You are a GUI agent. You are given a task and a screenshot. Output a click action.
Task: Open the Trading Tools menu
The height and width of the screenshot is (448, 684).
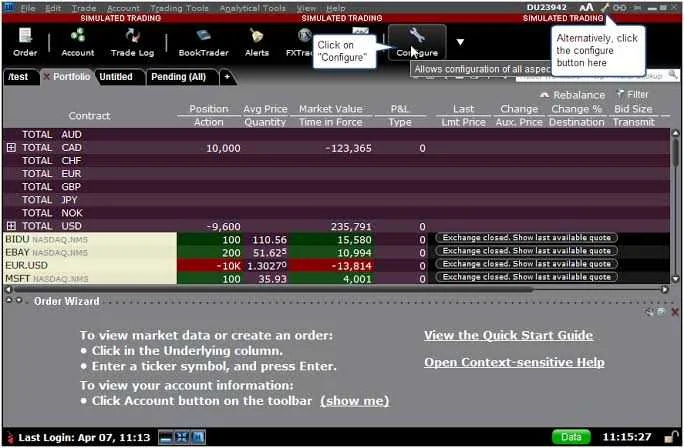pos(179,8)
